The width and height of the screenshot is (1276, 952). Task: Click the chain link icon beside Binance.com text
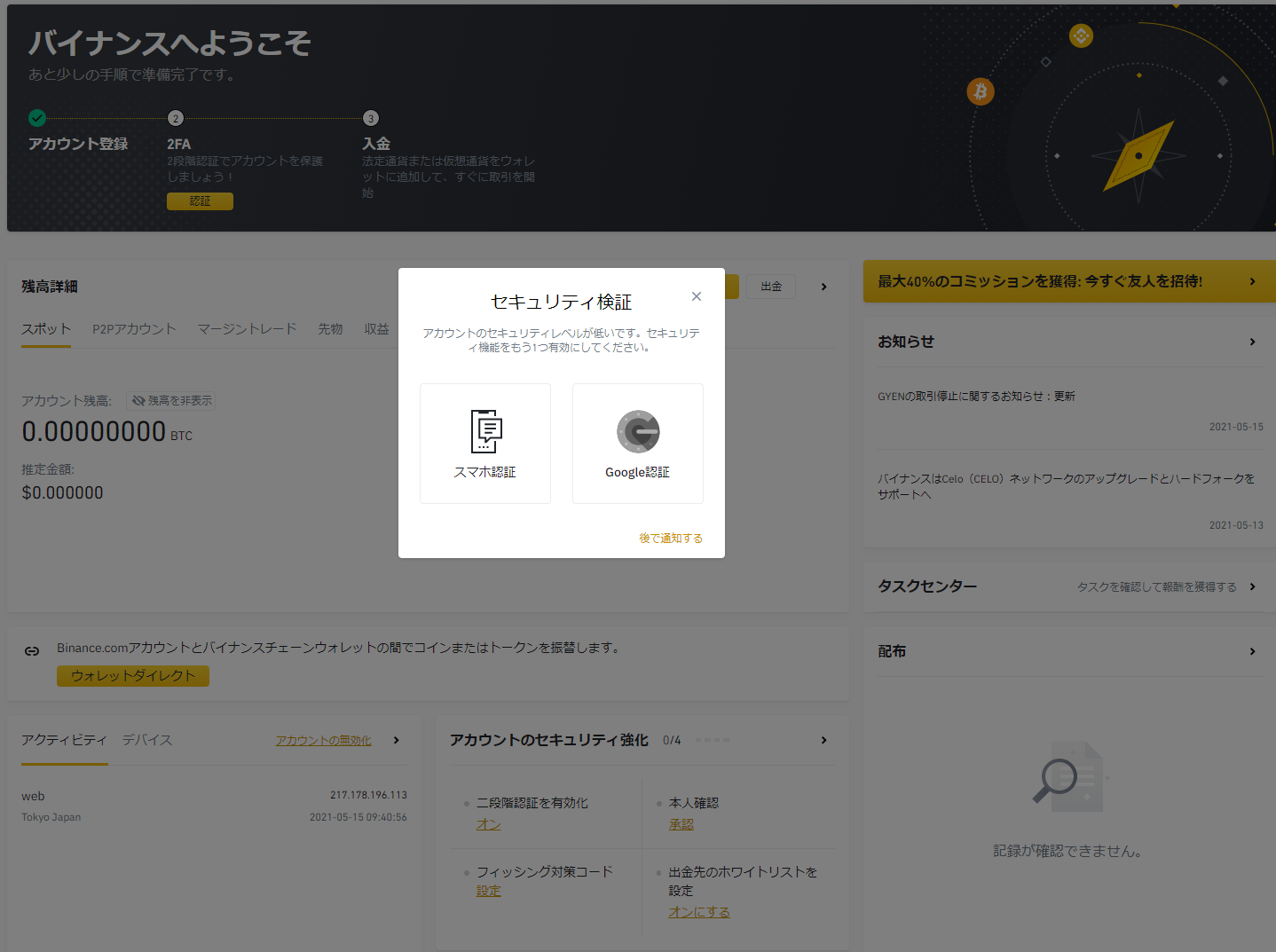coord(32,651)
